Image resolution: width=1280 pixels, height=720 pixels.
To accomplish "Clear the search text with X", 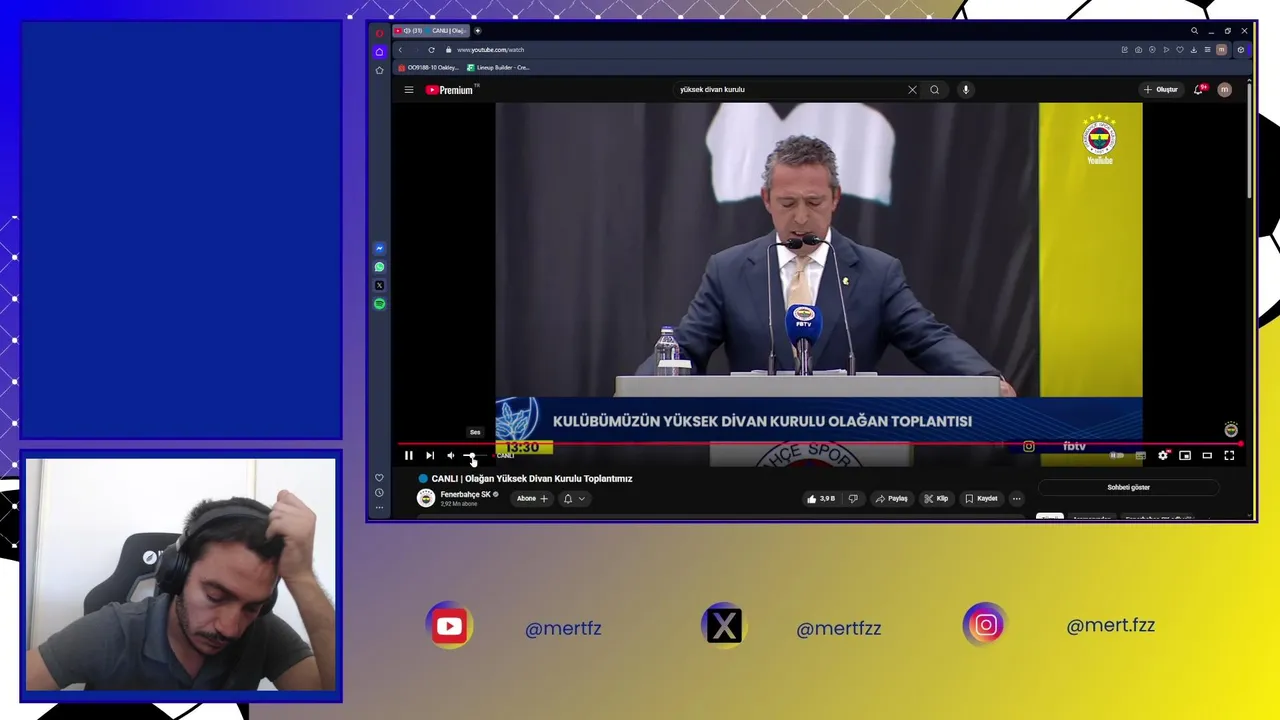I will click(912, 90).
